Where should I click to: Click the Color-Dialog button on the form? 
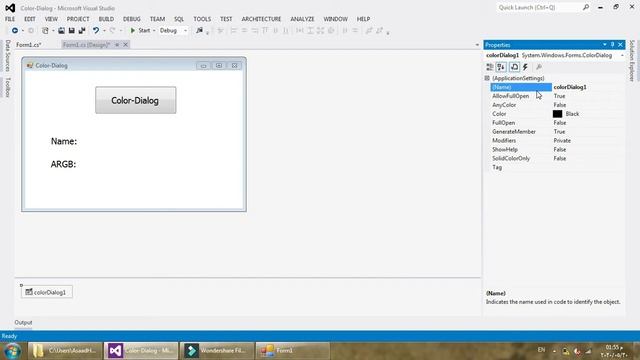pyautogui.click(x=136, y=100)
